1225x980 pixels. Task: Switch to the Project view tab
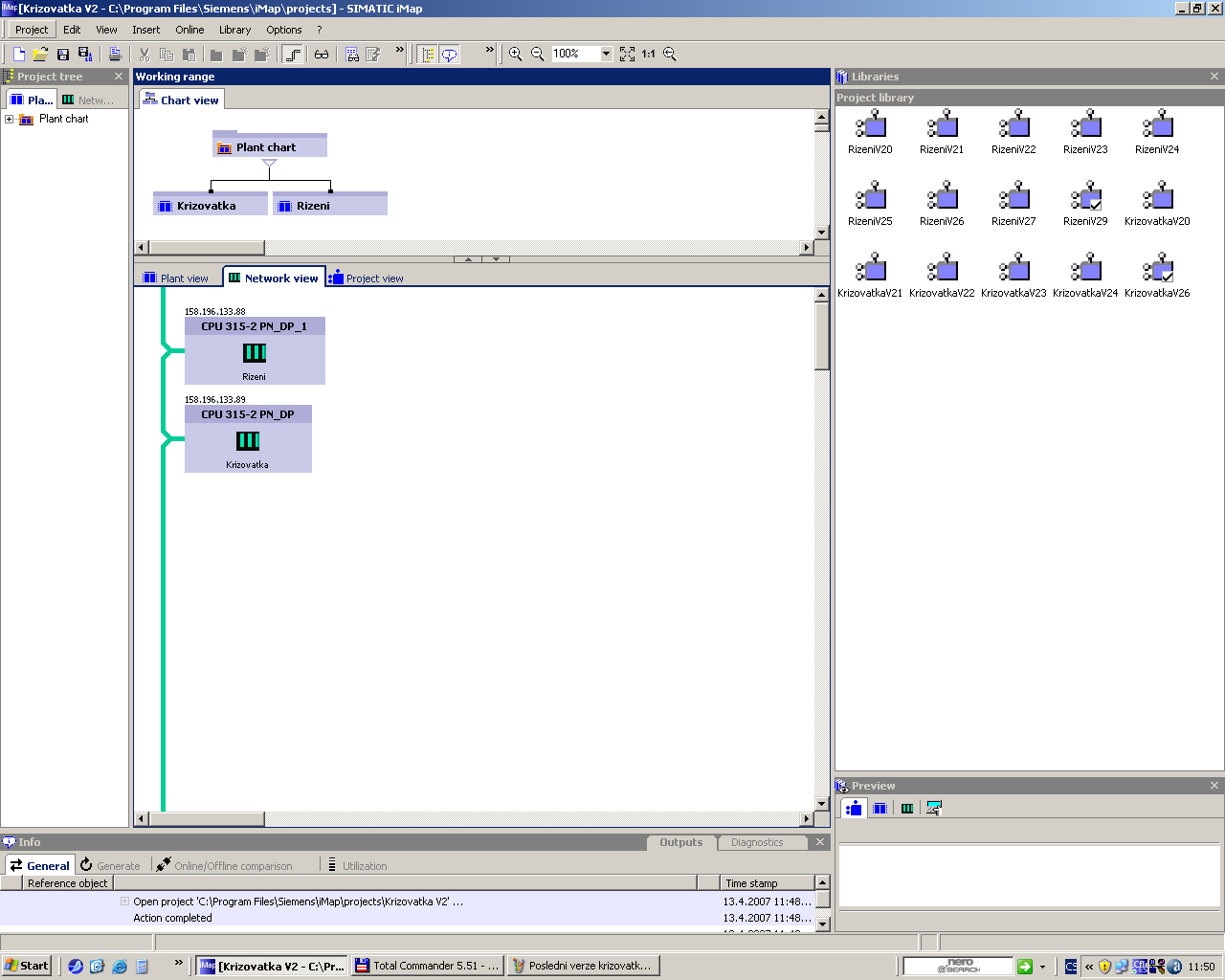[x=366, y=278]
